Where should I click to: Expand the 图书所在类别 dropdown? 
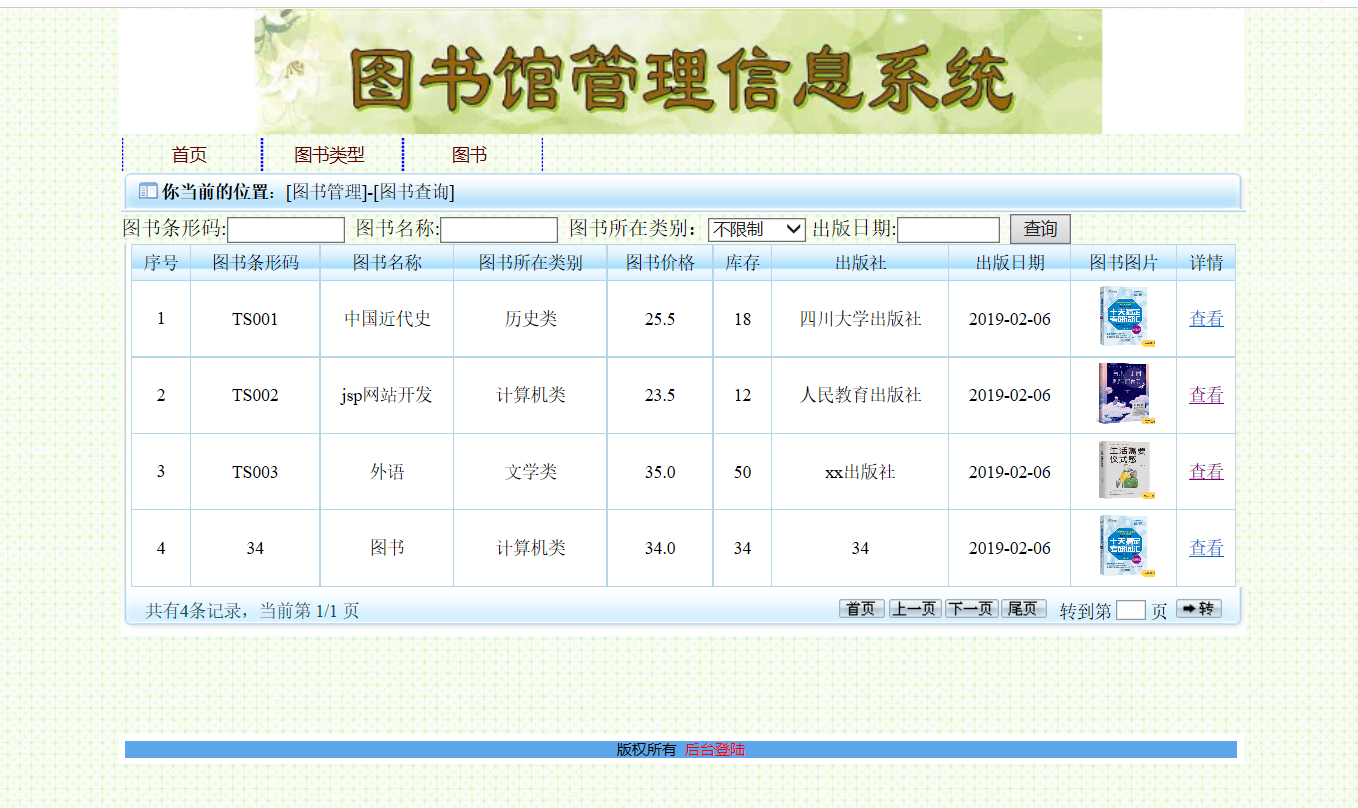click(756, 229)
